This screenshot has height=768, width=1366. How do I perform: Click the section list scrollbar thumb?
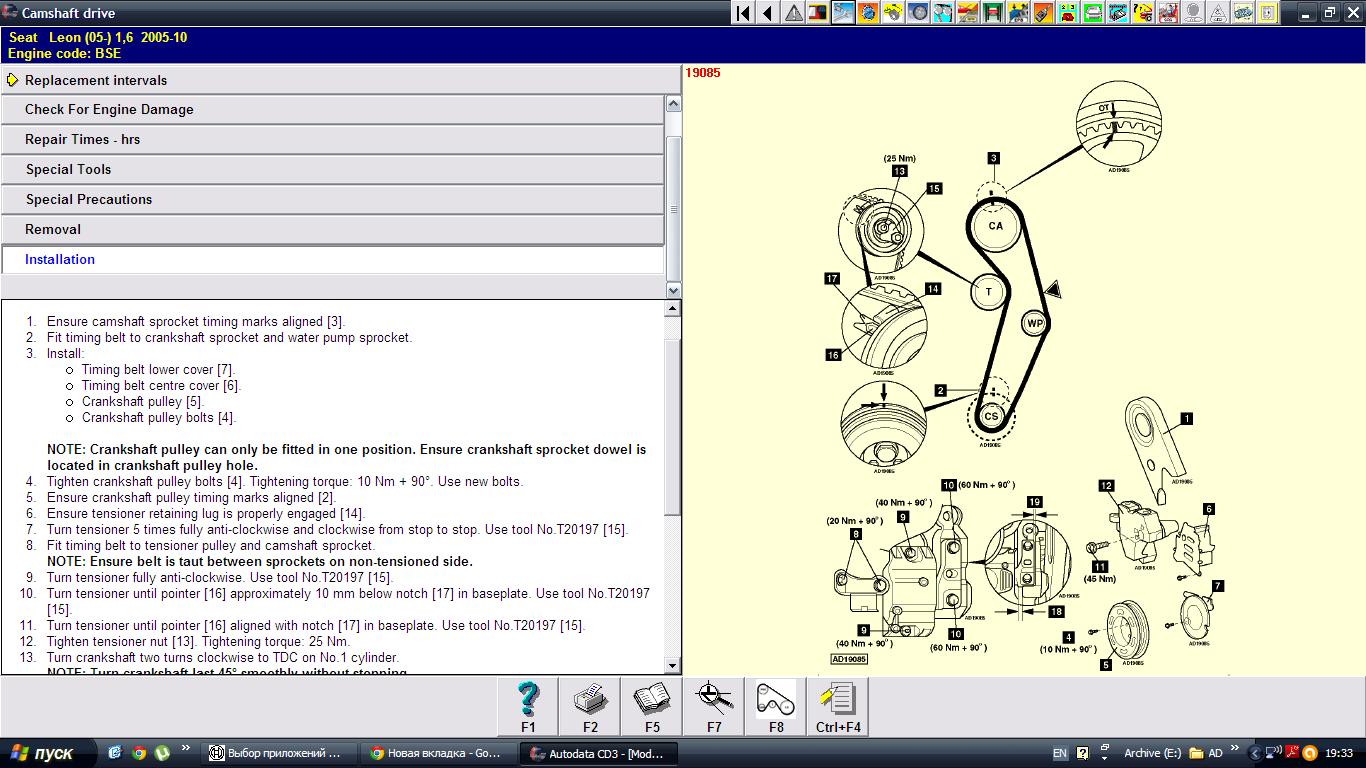coord(673,210)
